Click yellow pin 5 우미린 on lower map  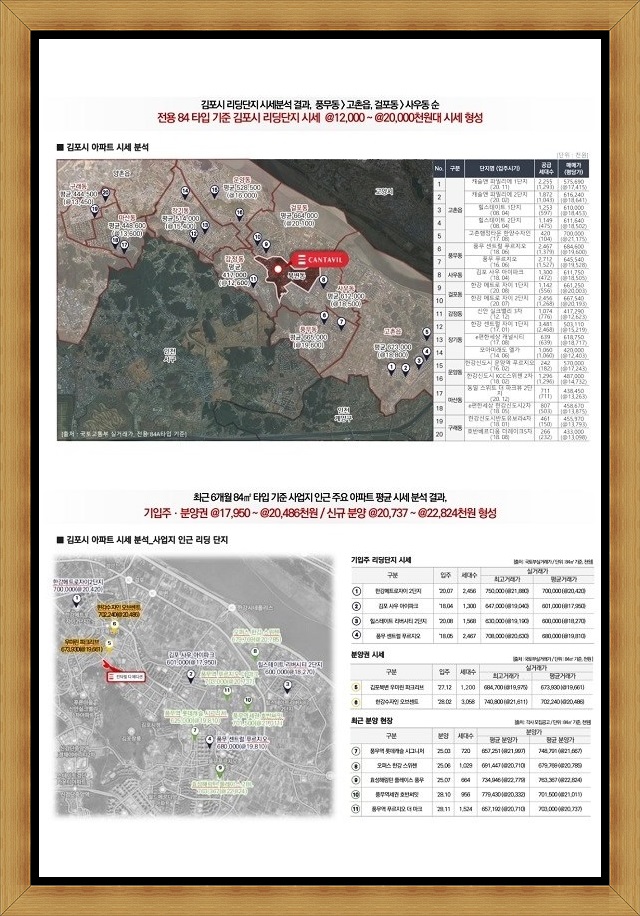(x=109, y=645)
